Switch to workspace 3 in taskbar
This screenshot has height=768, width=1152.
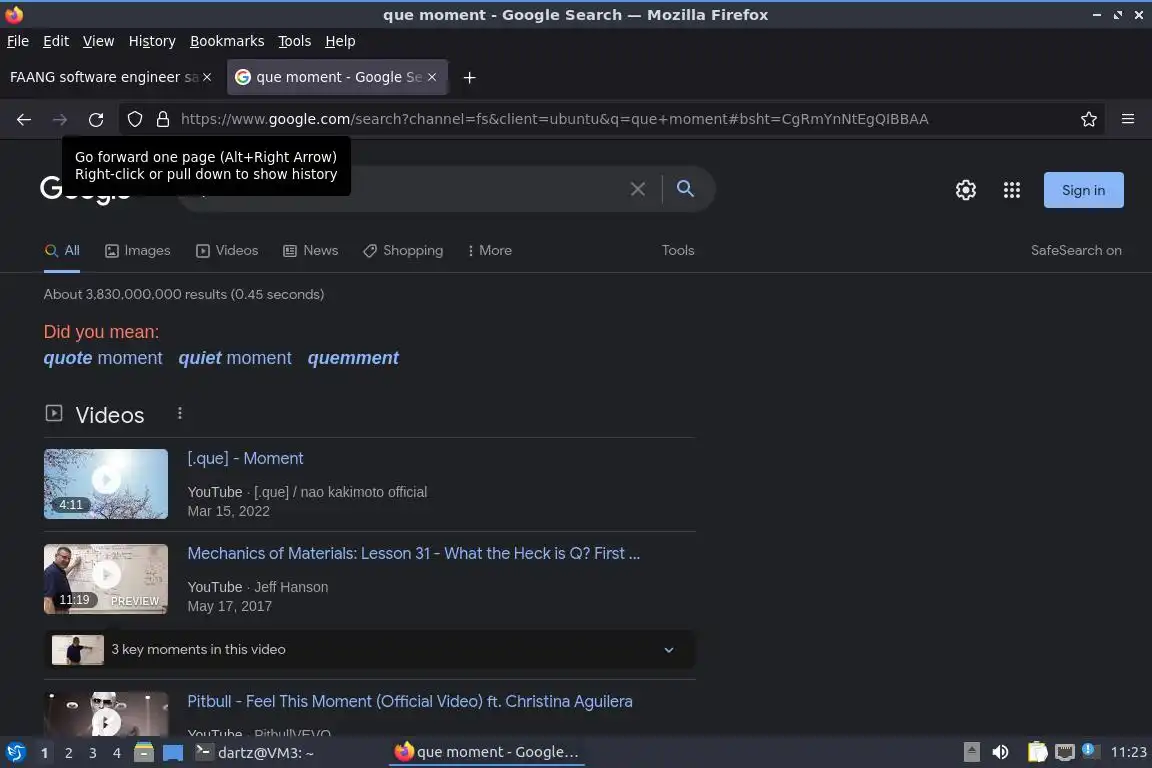93,753
